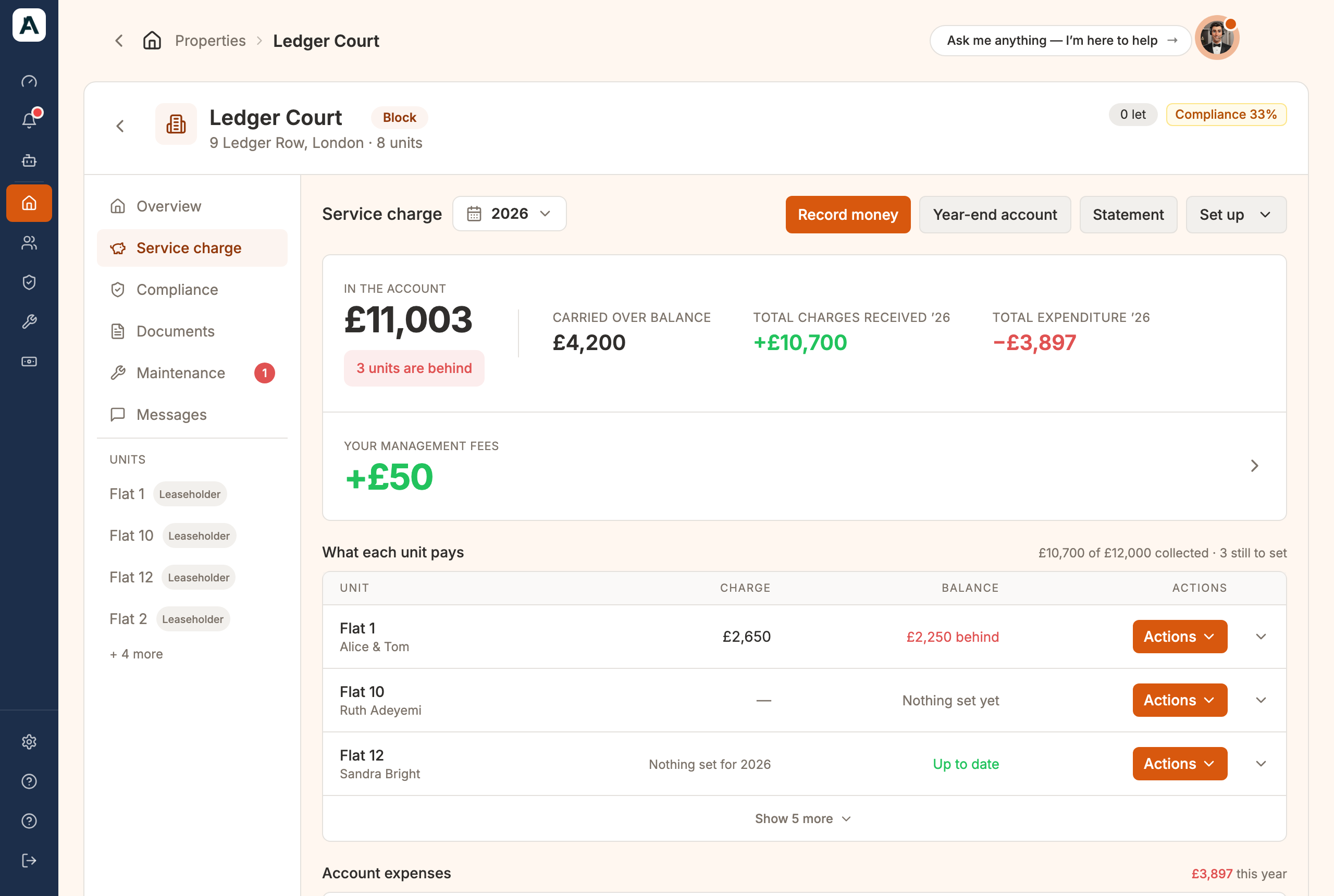Open notifications bell in sidebar

[29, 120]
